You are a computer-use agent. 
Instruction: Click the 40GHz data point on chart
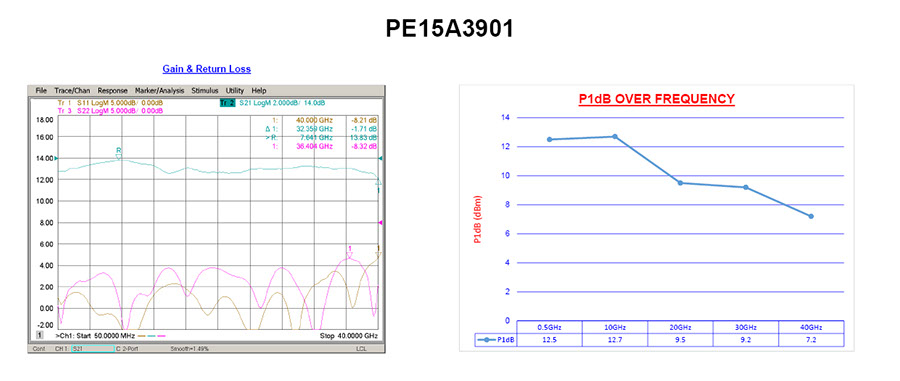pos(811,216)
